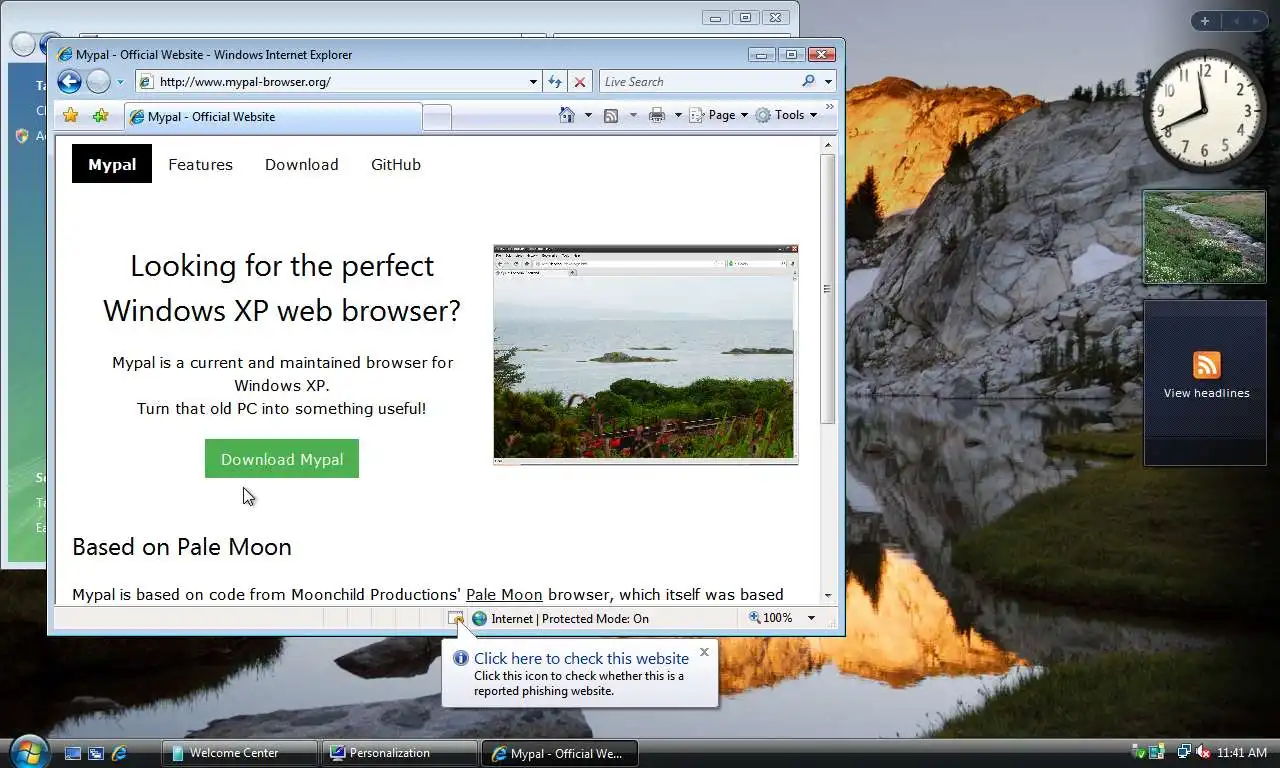Click the network tray icon
Screen dimensions: 1280x768
pyautogui.click(x=1184, y=752)
